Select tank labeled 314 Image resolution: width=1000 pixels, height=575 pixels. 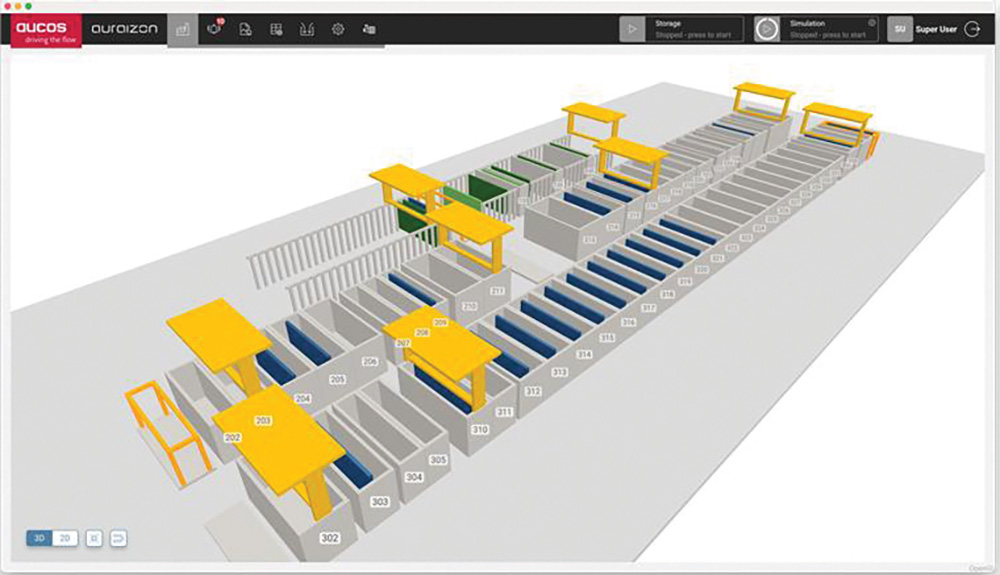pyautogui.click(x=584, y=354)
